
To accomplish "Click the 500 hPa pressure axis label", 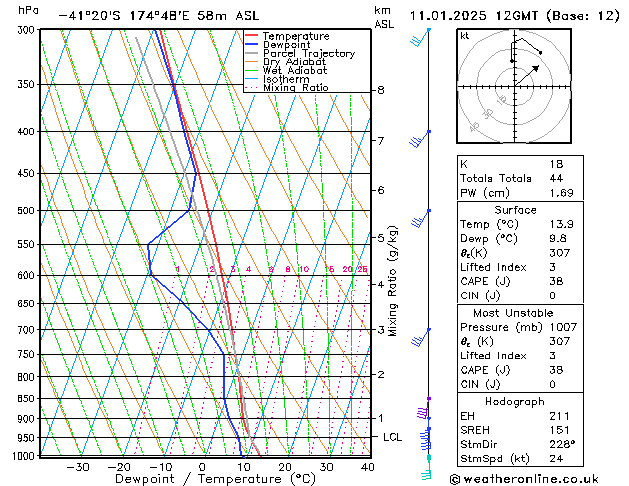I will click(x=28, y=211).
